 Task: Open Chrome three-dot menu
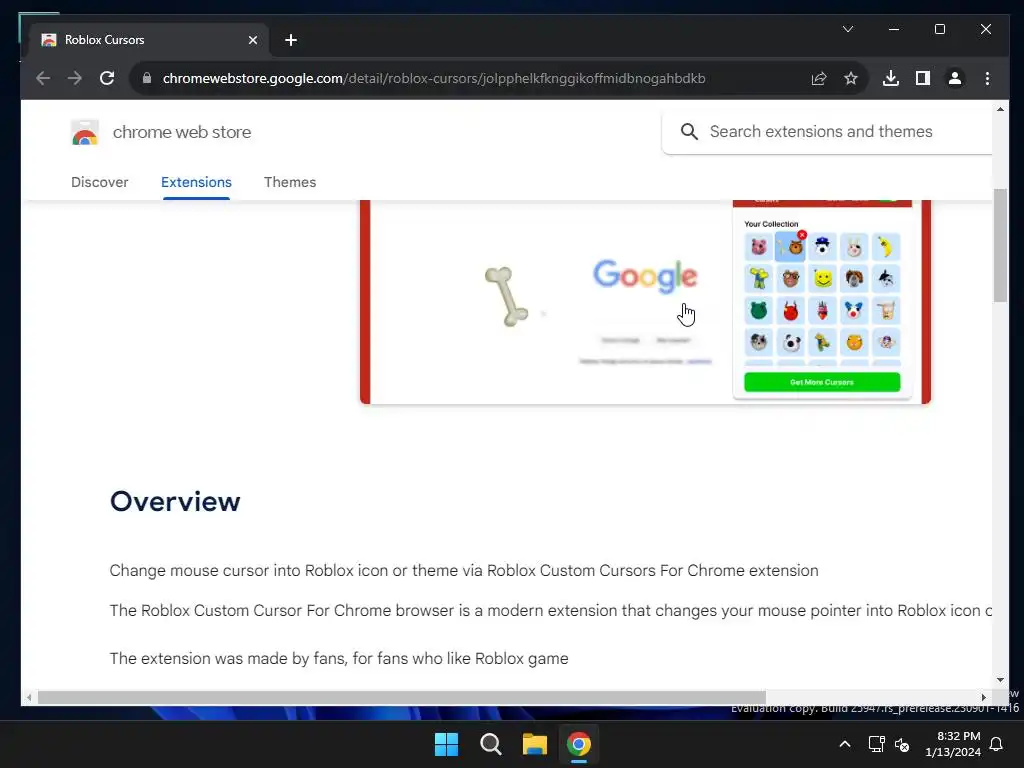click(987, 78)
